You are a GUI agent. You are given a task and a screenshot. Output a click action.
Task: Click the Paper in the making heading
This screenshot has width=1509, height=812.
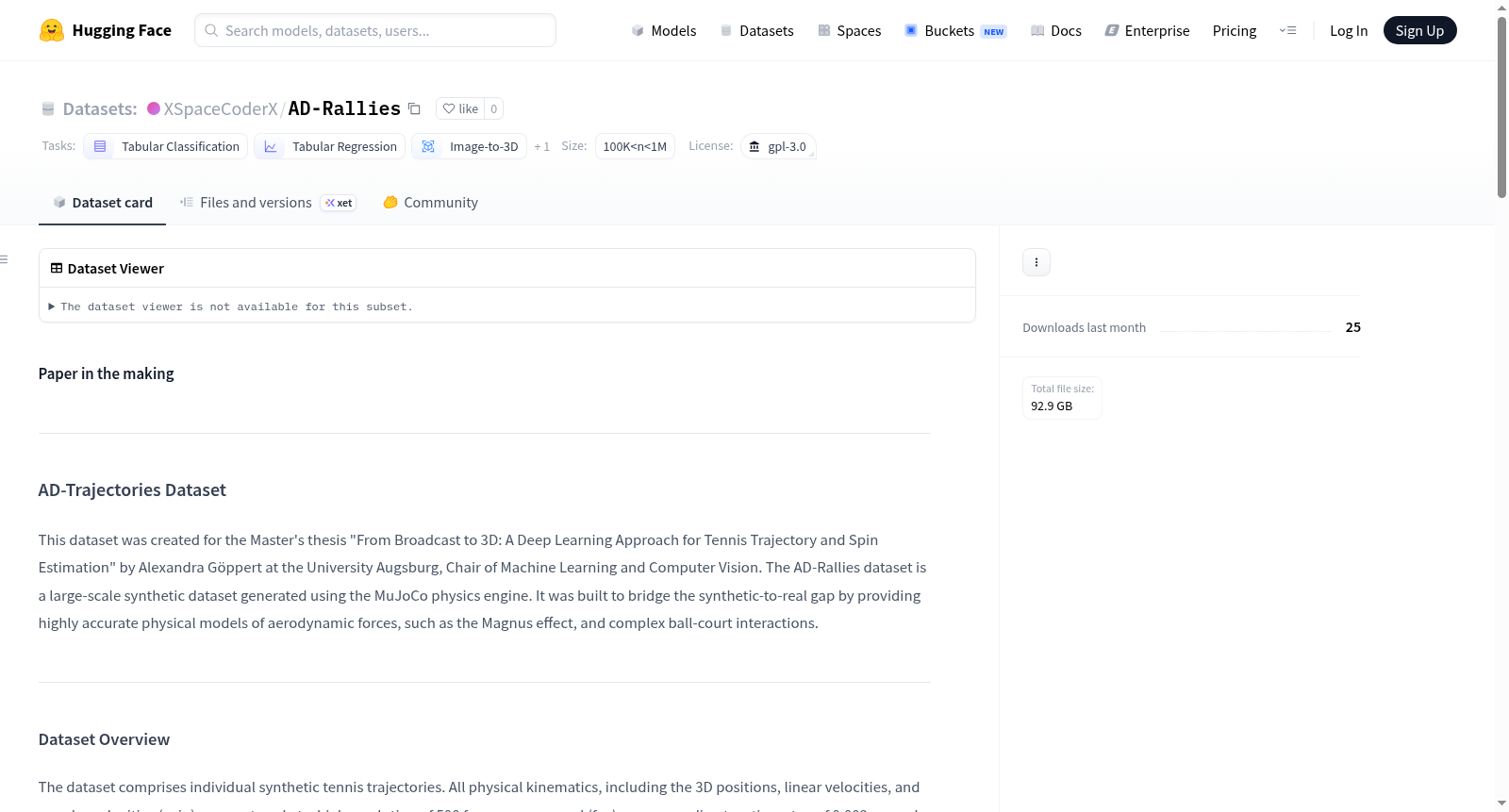pyautogui.click(x=106, y=373)
